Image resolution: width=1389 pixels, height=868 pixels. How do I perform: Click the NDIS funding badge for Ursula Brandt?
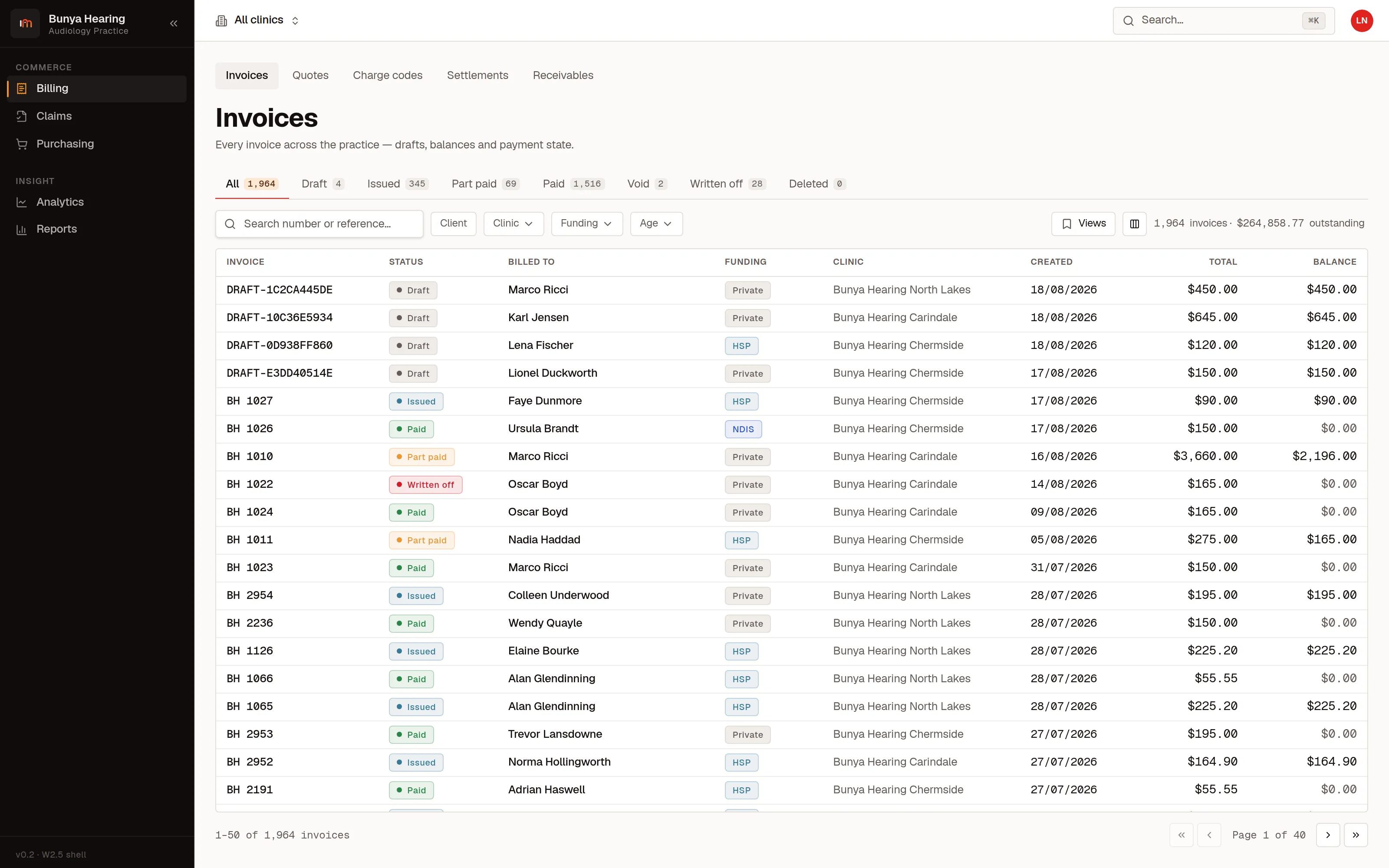pos(743,429)
